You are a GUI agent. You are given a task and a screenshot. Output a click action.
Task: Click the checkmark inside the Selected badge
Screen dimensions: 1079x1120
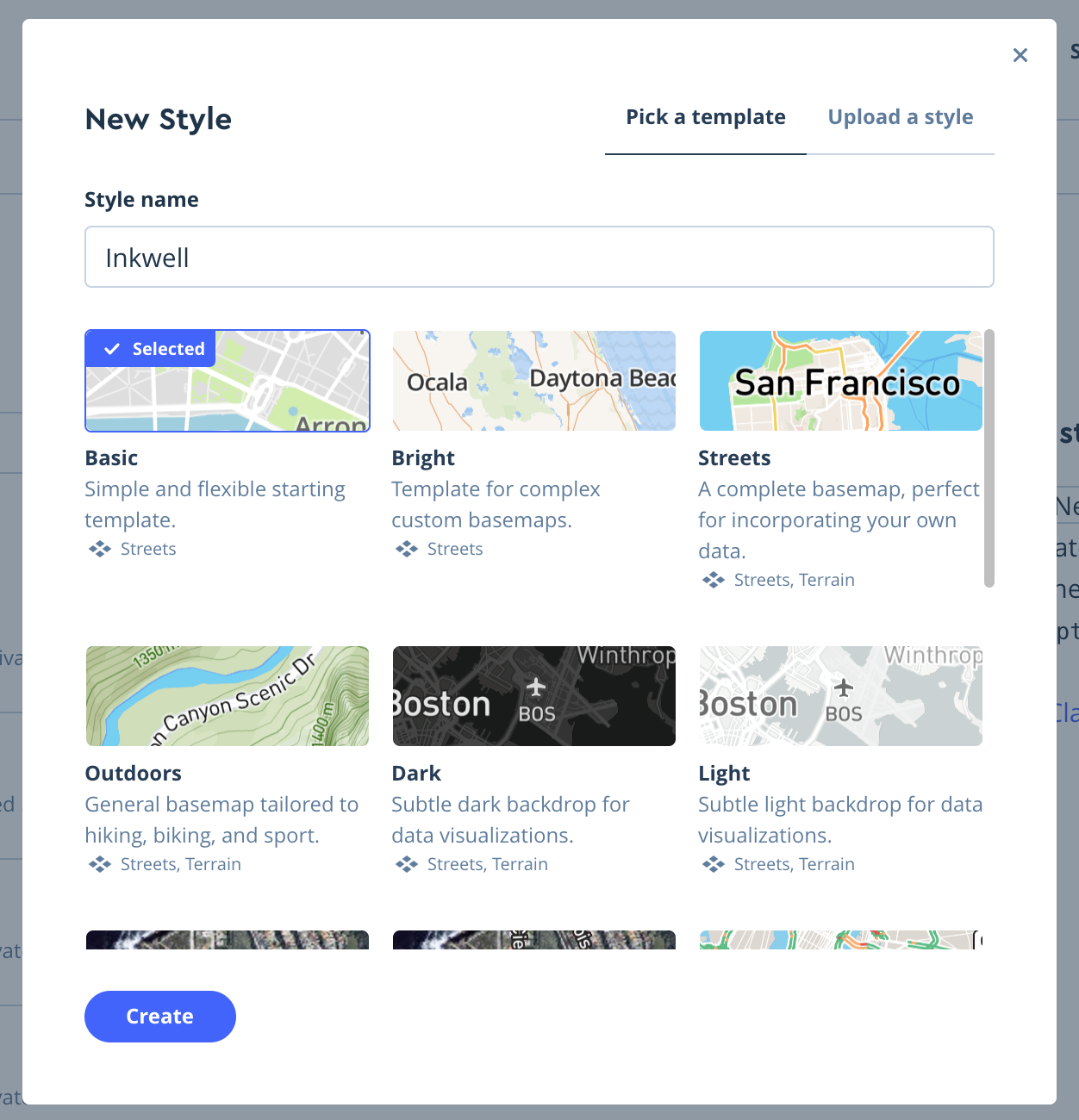112,349
